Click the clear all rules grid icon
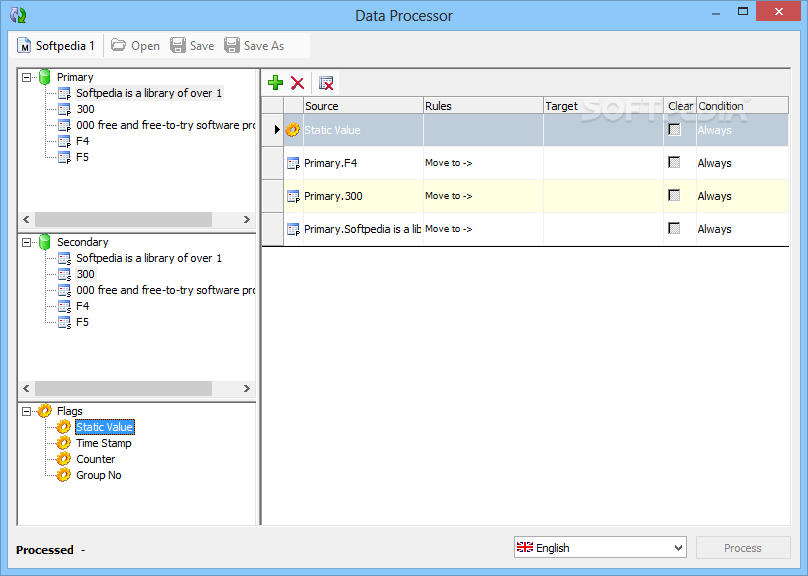Screen dimensions: 808x576 pos(326,83)
